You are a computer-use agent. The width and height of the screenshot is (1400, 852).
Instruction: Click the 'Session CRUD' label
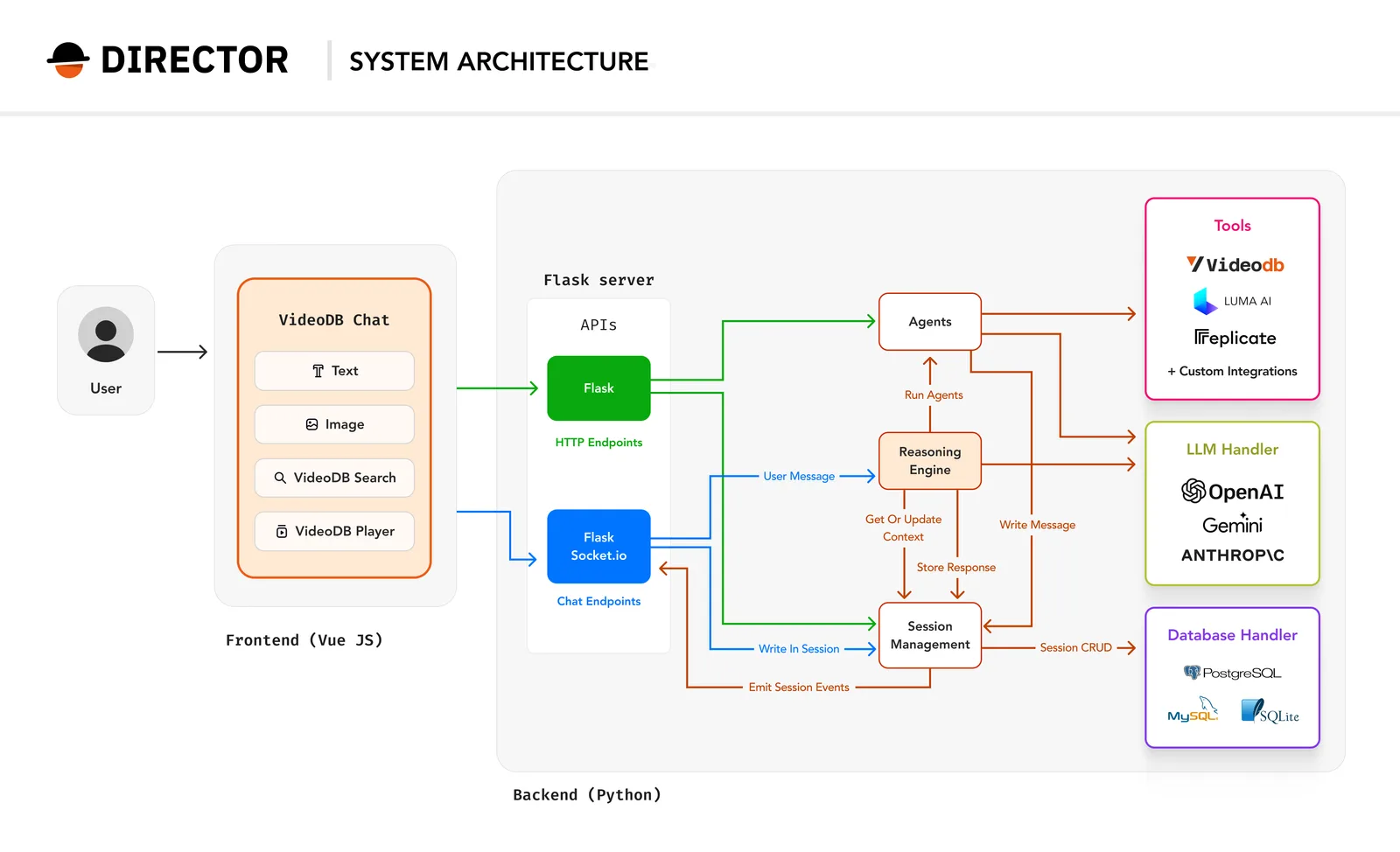1076,648
